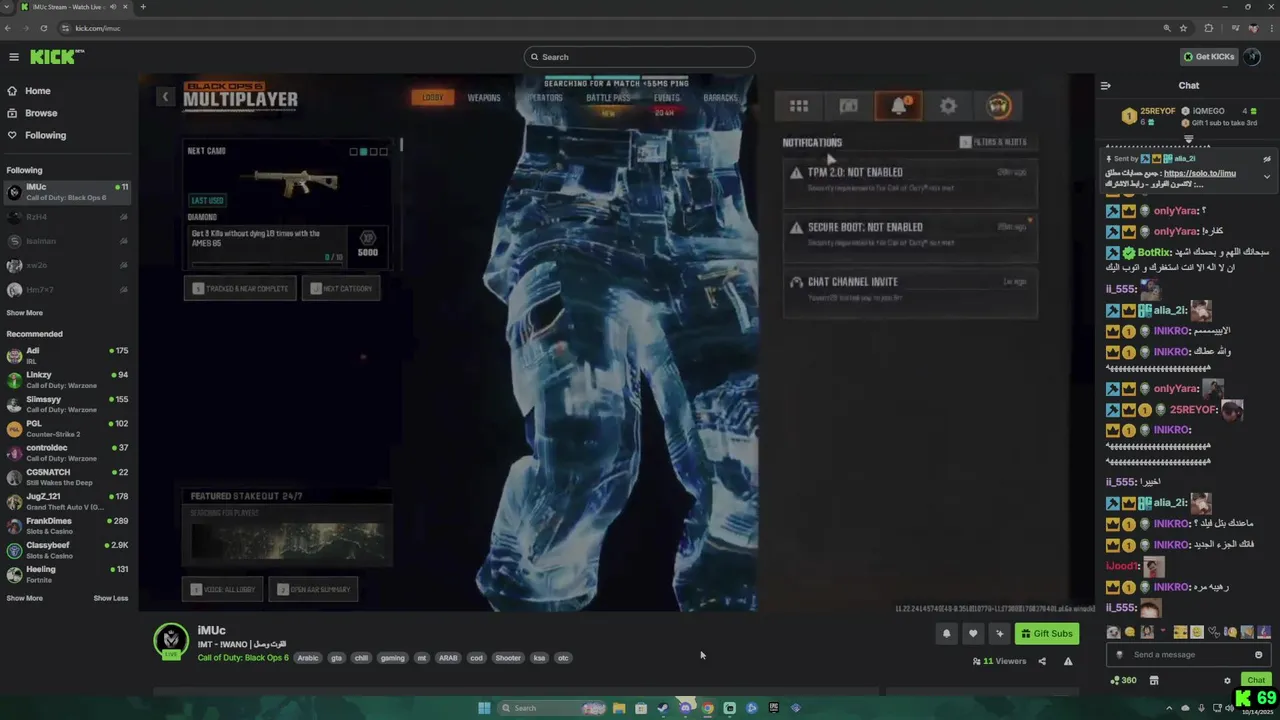The width and height of the screenshot is (1280, 720).
Task: Click iMUc streamer avatar
Action: 171,641
